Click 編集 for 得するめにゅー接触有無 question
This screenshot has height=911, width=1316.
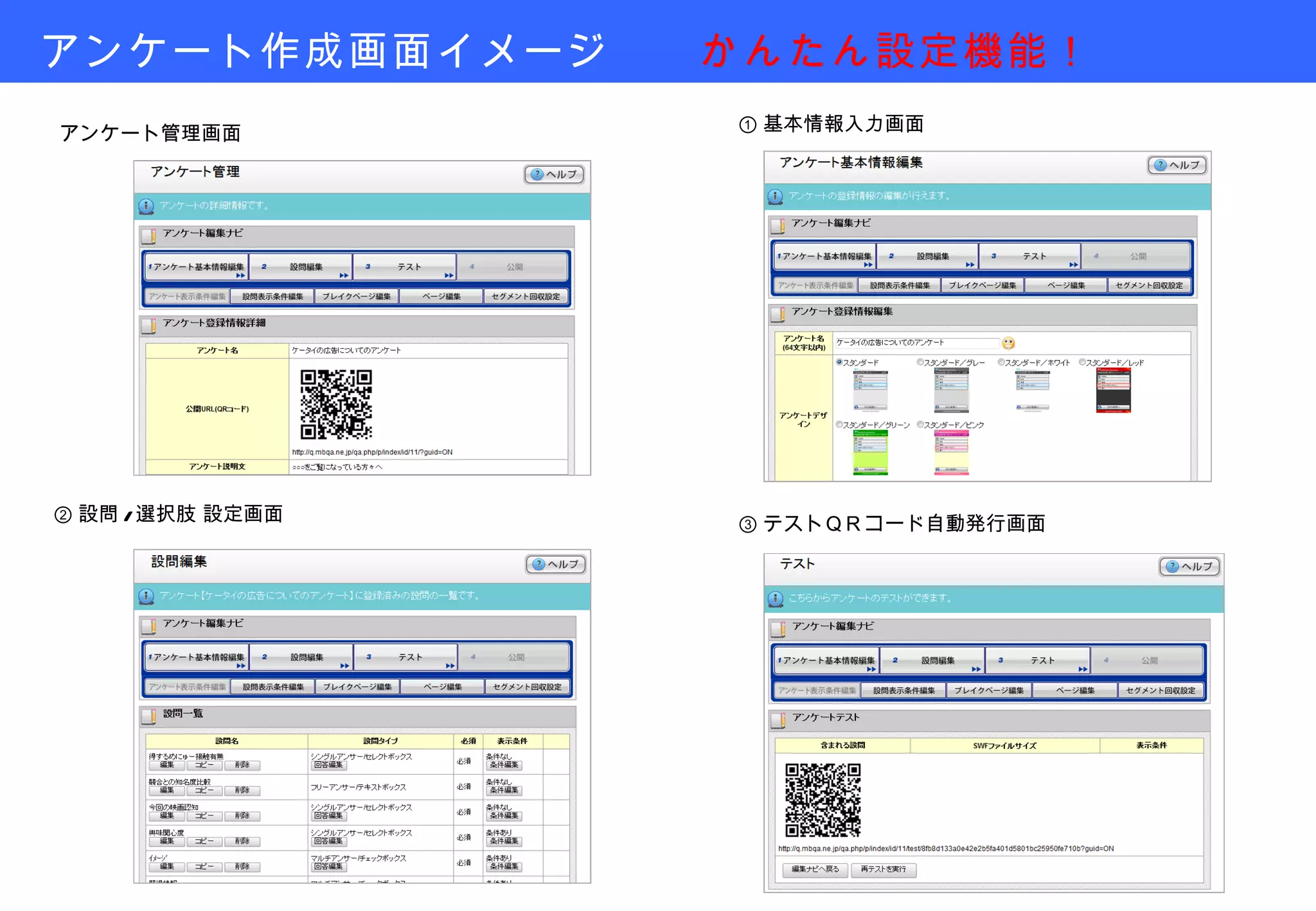167,766
